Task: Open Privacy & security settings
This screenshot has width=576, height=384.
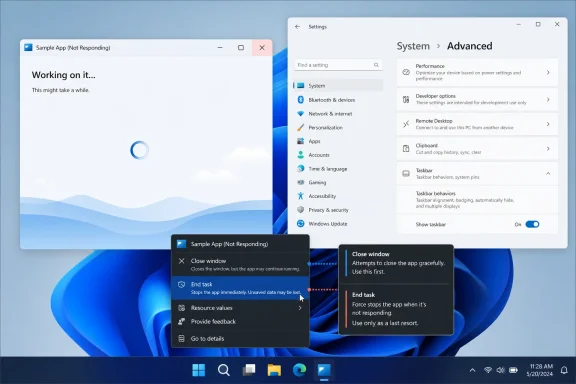Action: click(338, 210)
